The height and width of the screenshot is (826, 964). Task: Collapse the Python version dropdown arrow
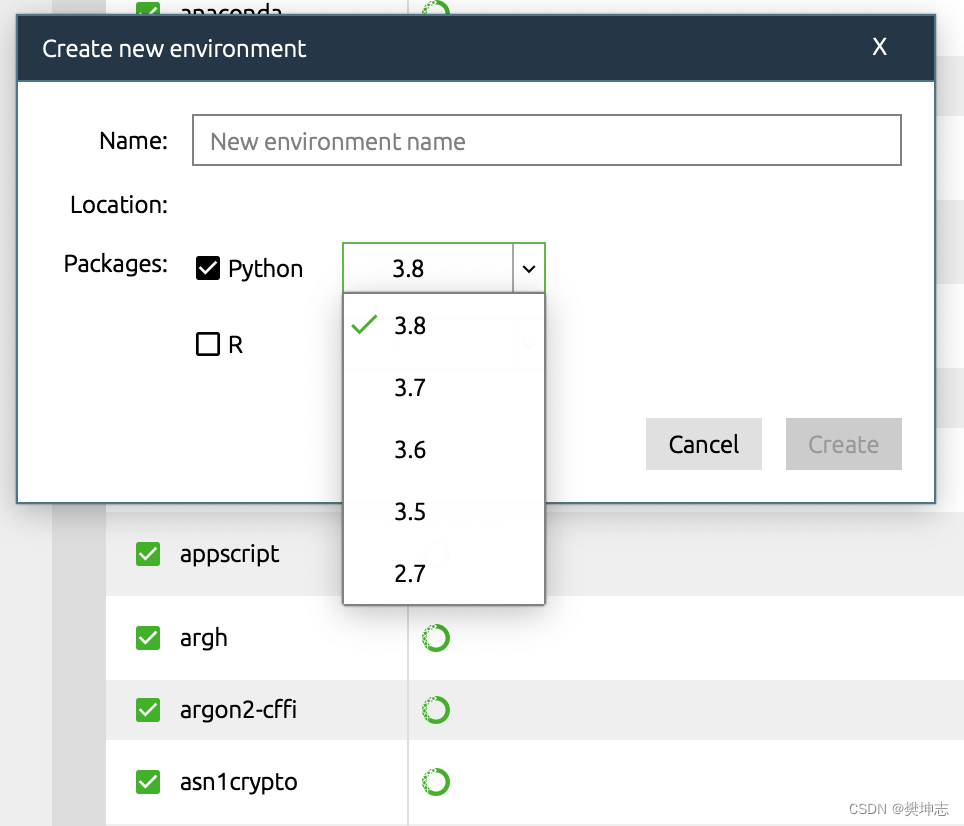click(529, 268)
